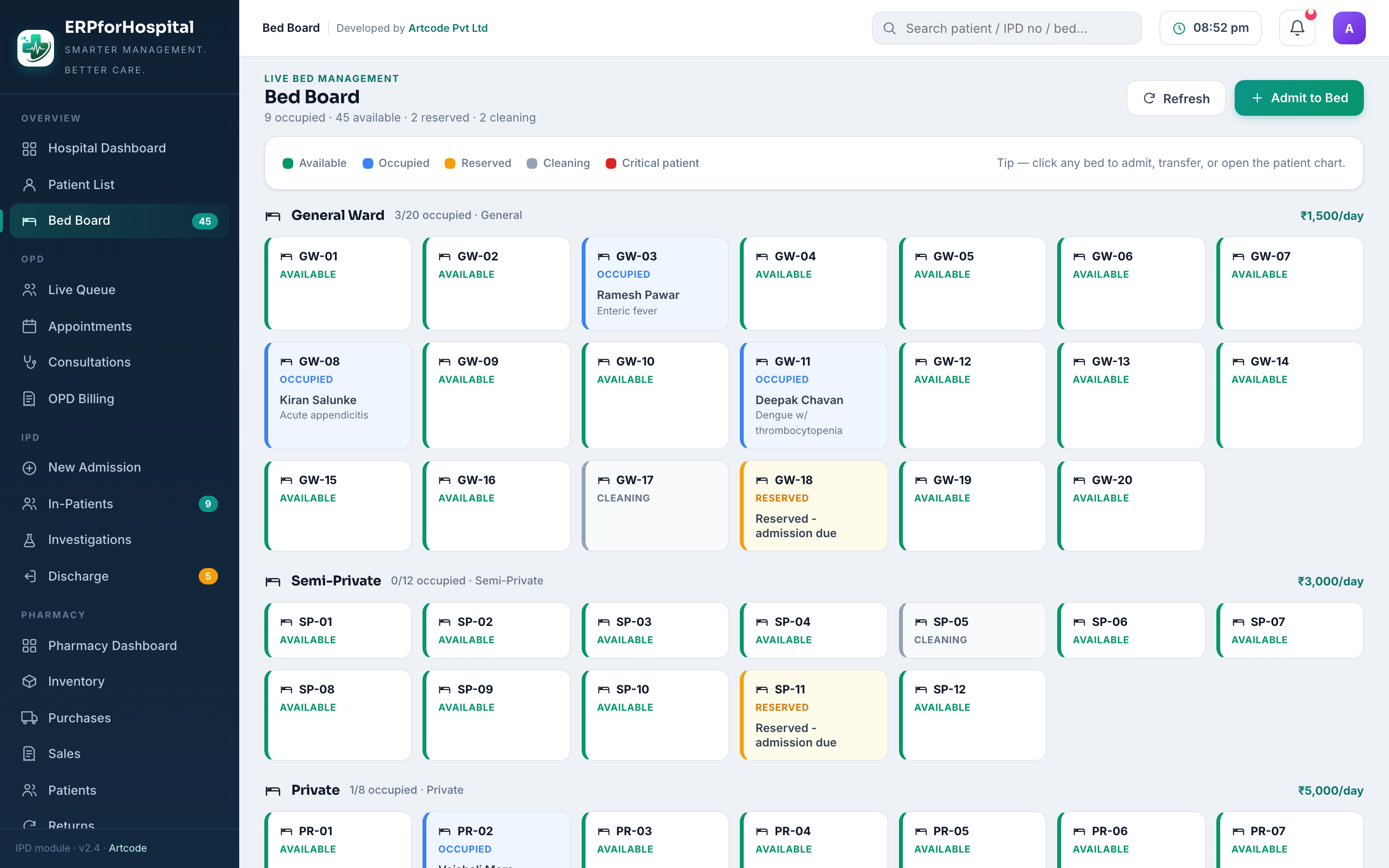Viewport: 1389px width, 868px height.
Task: Select available bed GW-01
Action: click(x=338, y=284)
